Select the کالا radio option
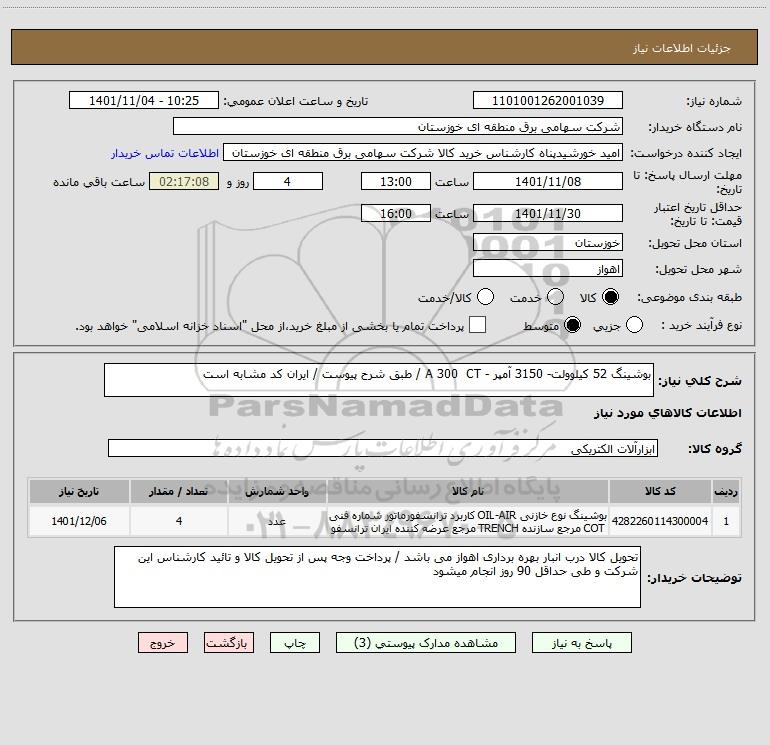Screen dimensions: 770x745 610,297
